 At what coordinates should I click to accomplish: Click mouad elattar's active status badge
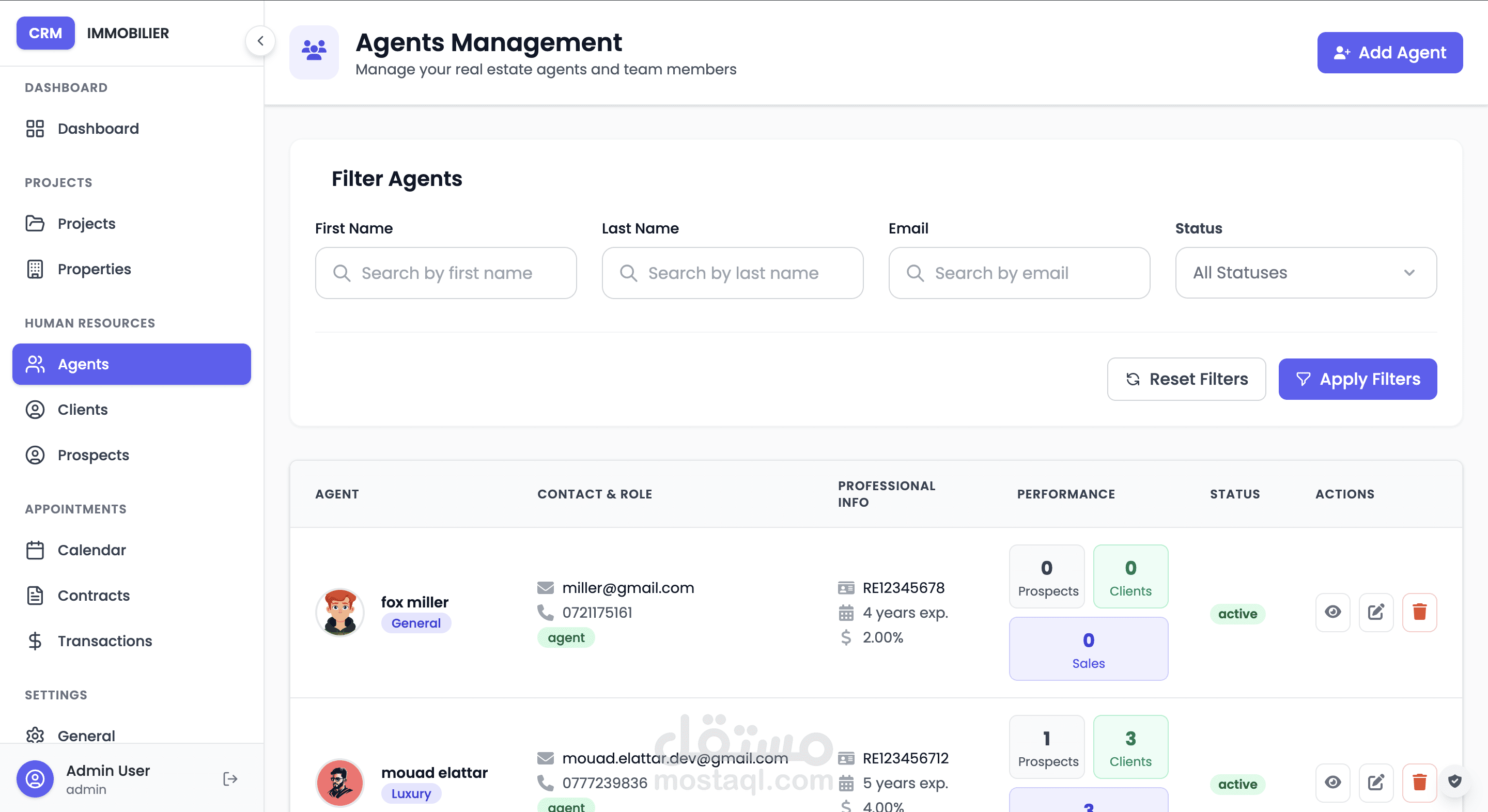(1237, 784)
